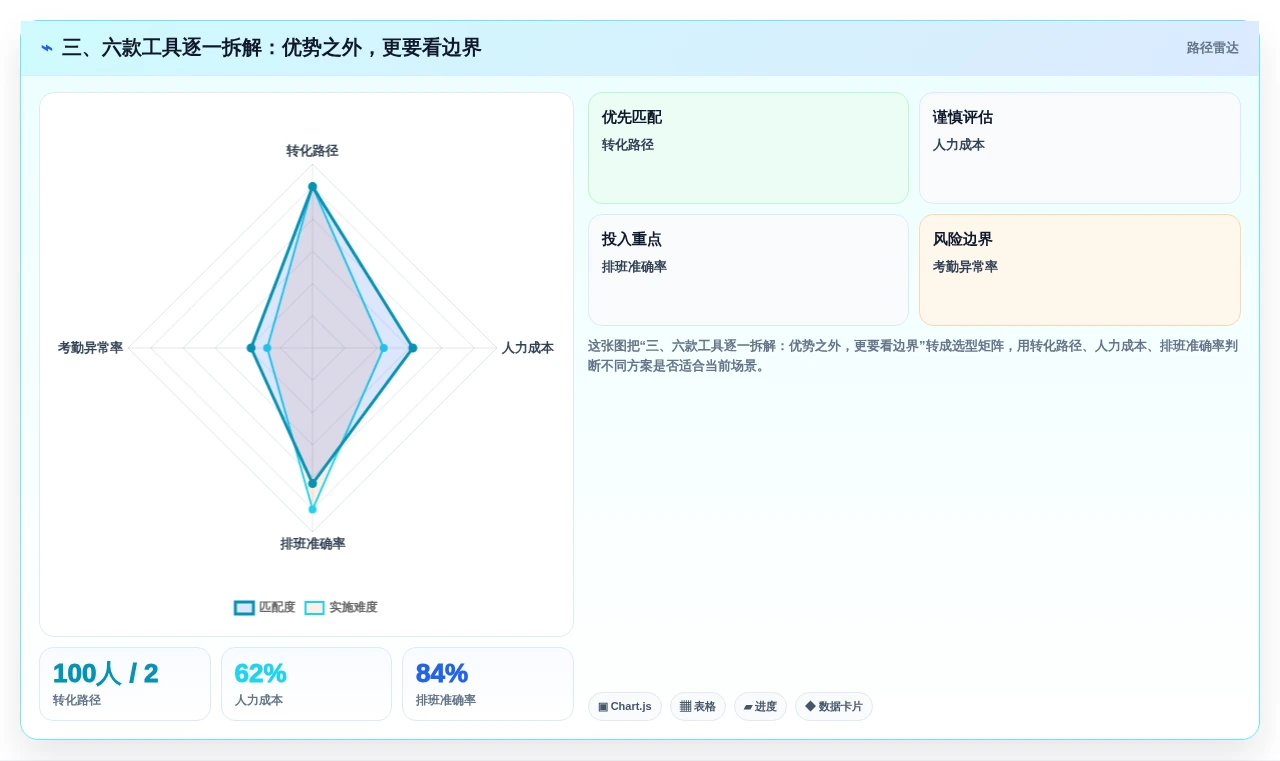Click the description paragraph starting 这张图把
Viewport: 1280px width, 761px height.
click(913, 356)
